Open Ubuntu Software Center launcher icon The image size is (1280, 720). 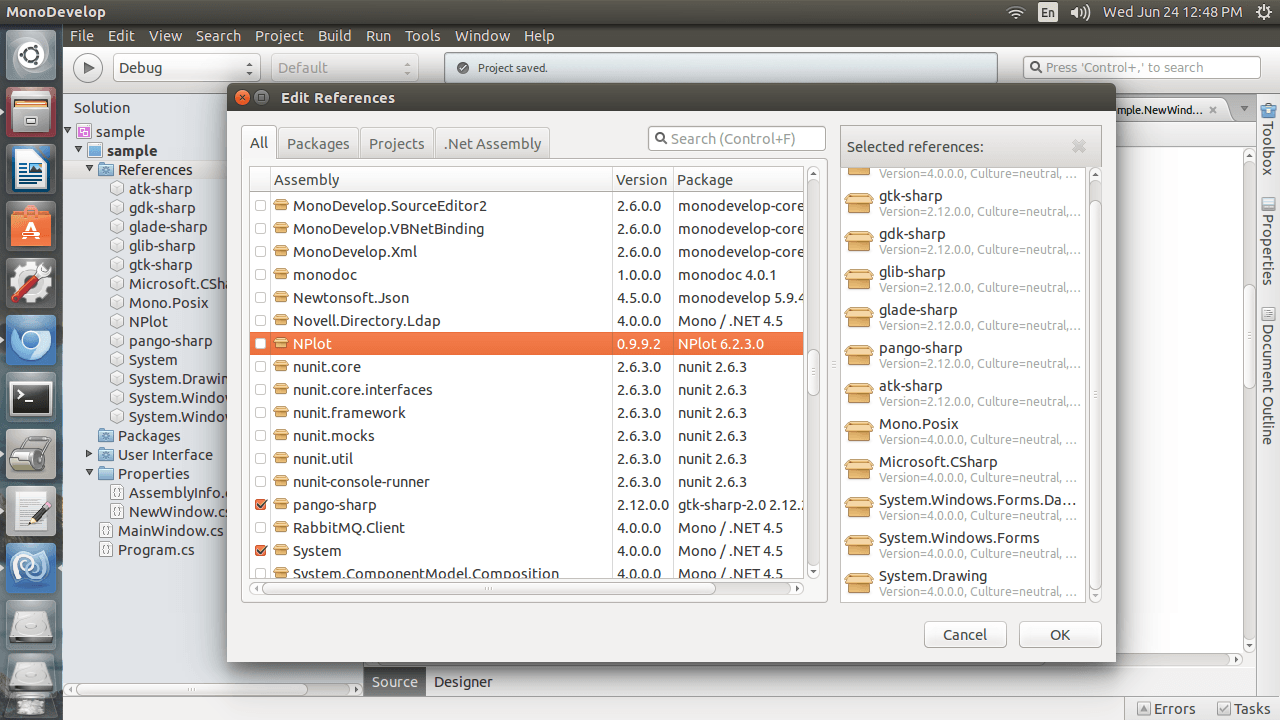(x=31, y=226)
